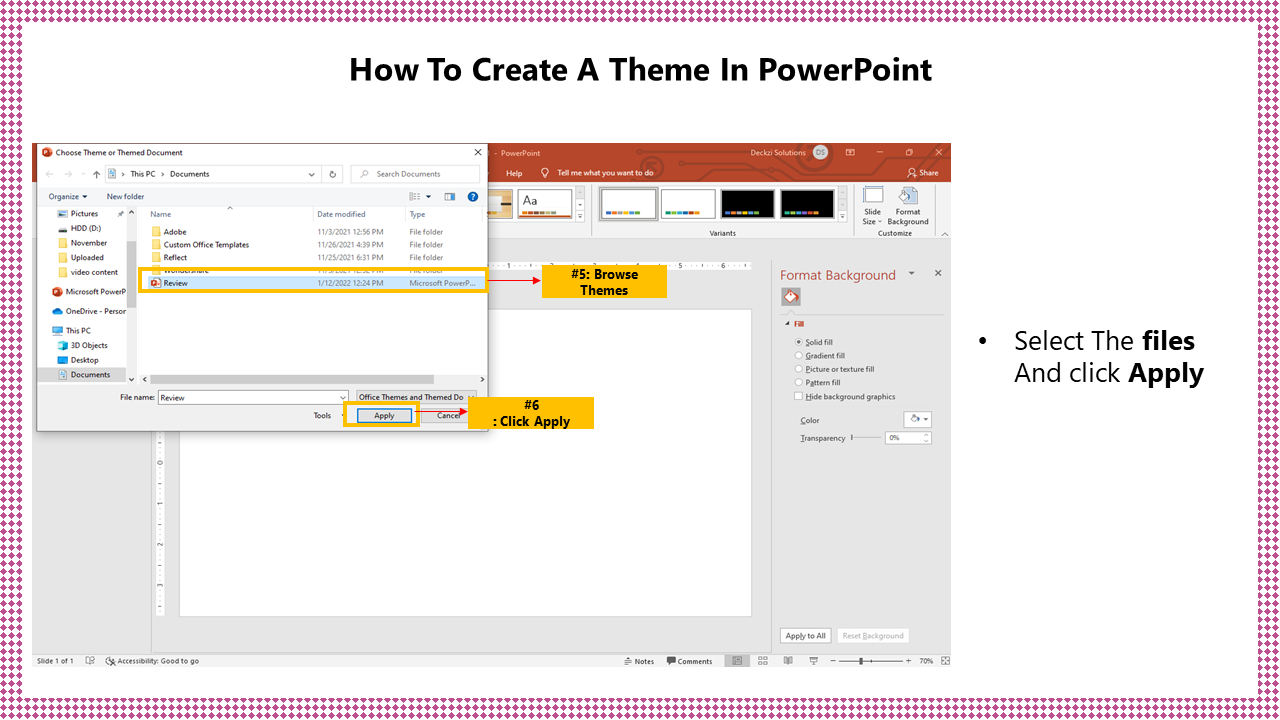Switch to Normal view in status bar
This screenshot has width=1280, height=720.
[737, 661]
